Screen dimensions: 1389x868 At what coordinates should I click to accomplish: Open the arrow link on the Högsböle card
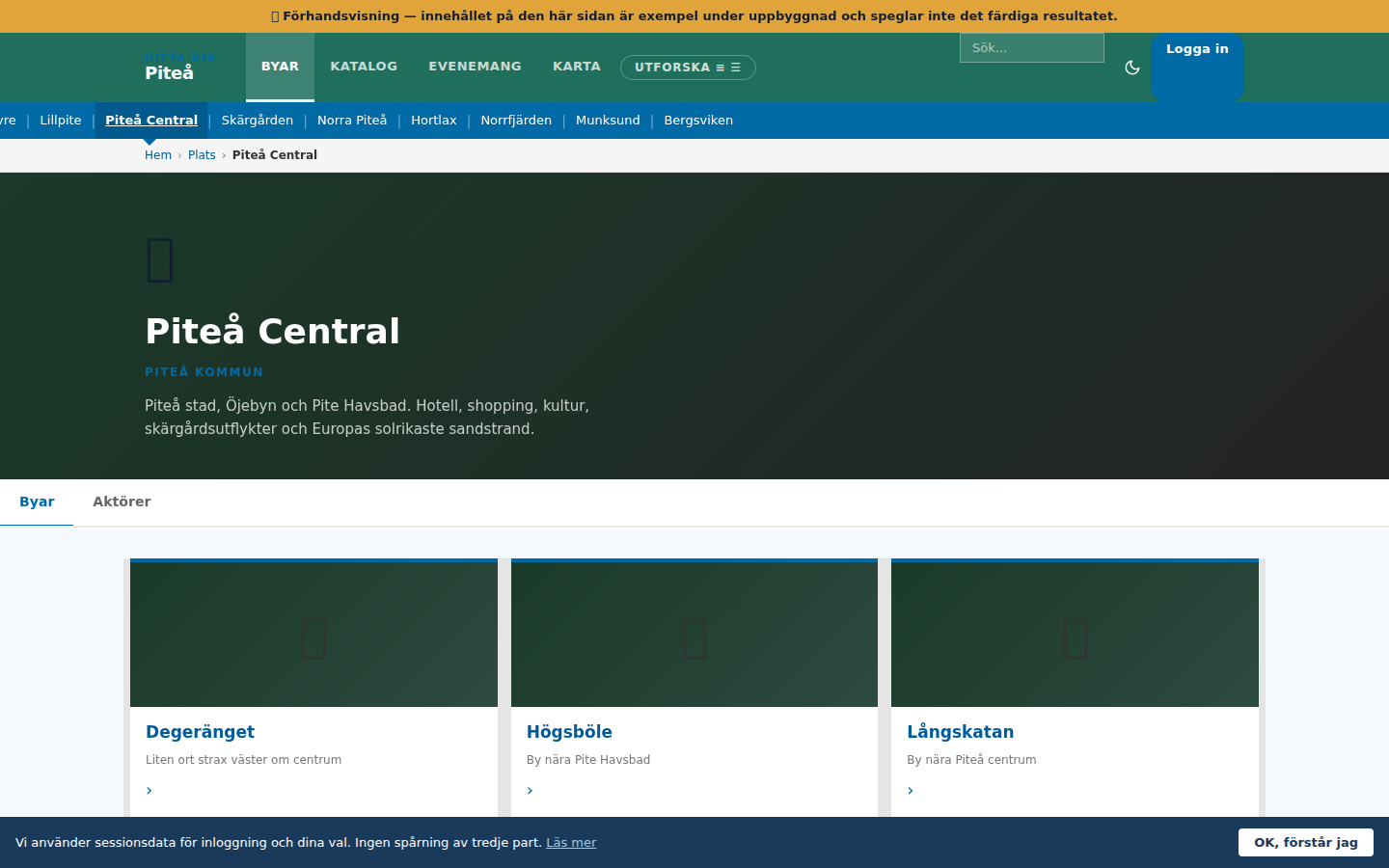click(x=531, y=790)
